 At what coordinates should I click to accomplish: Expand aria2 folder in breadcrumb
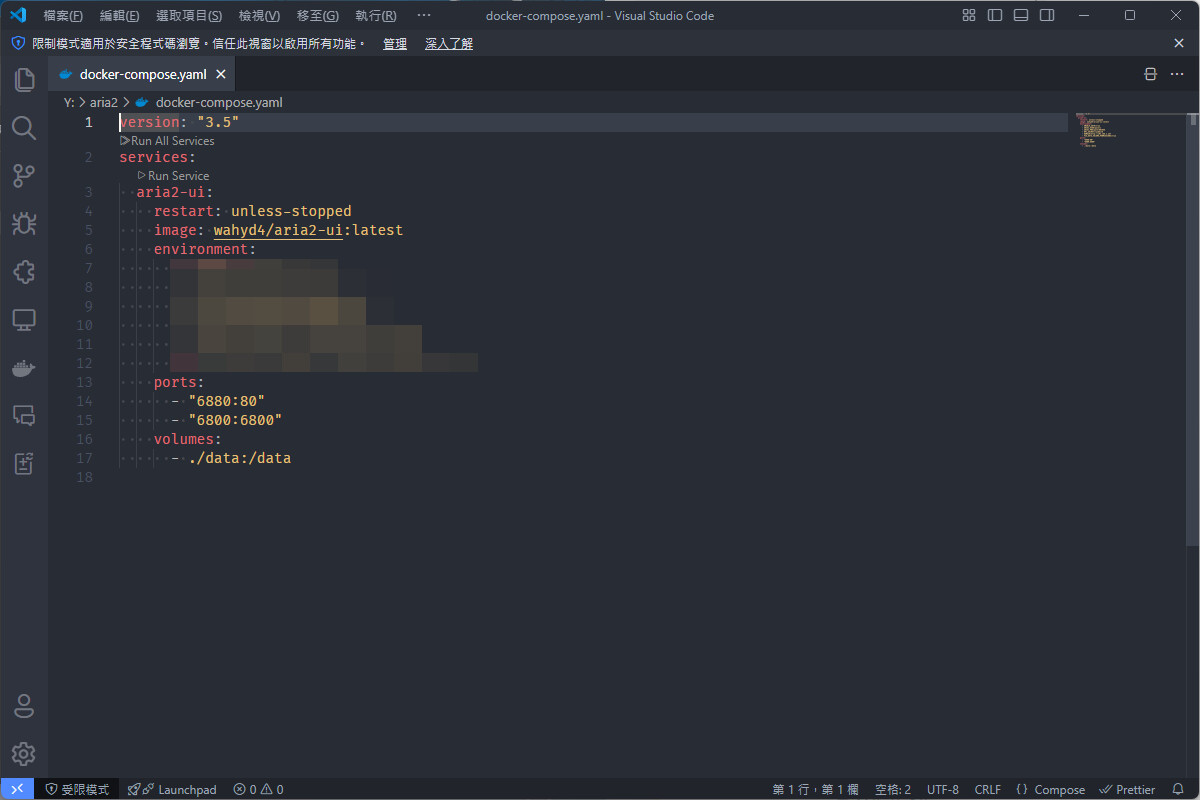point(104,102)
